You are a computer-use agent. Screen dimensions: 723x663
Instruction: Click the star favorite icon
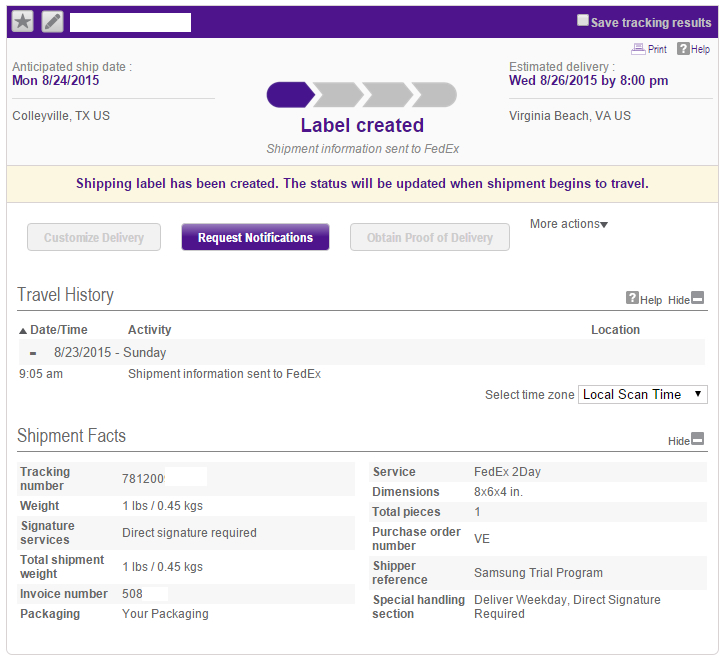tap(23, 22)
